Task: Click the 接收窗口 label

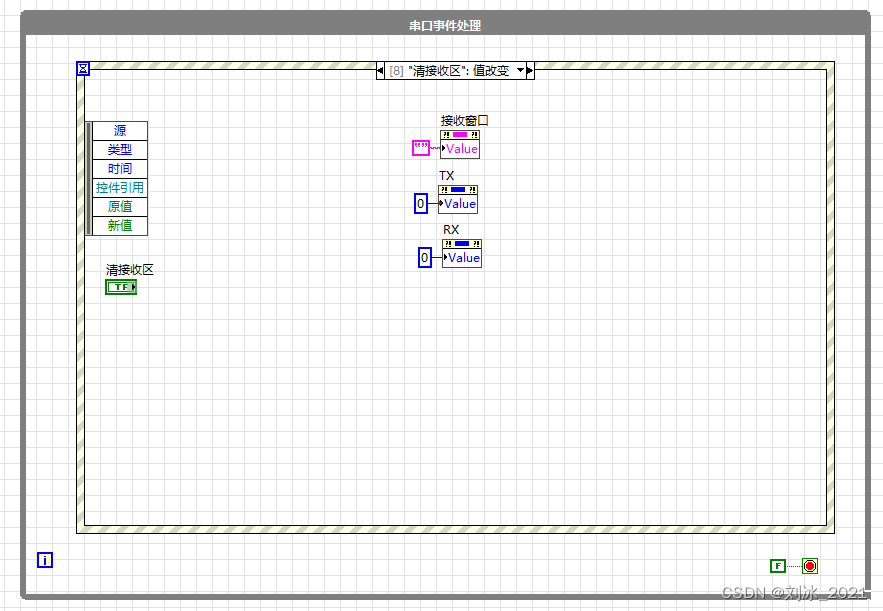Action: click(x=465, y=121)
